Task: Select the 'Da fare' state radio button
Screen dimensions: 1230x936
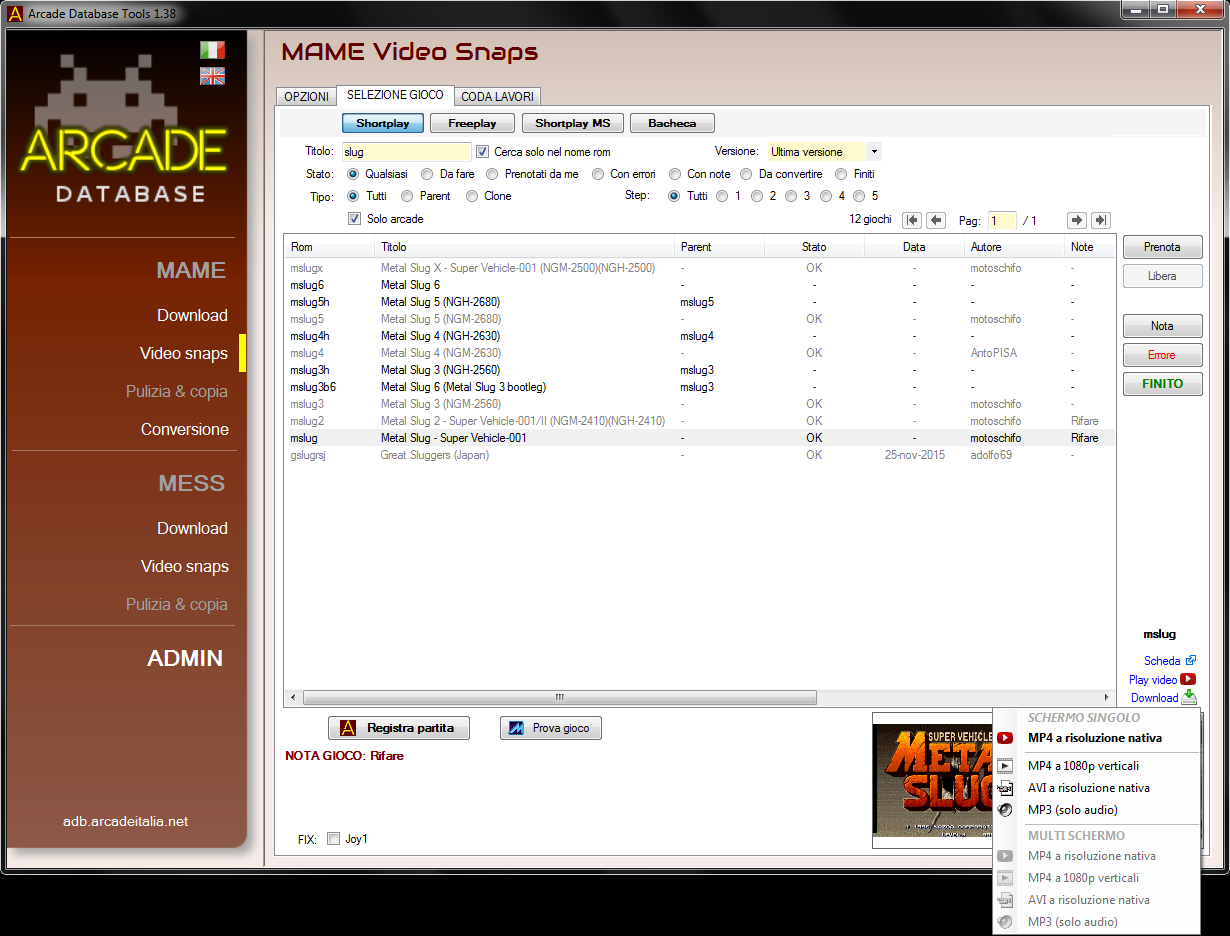Action: click(427, 174)
